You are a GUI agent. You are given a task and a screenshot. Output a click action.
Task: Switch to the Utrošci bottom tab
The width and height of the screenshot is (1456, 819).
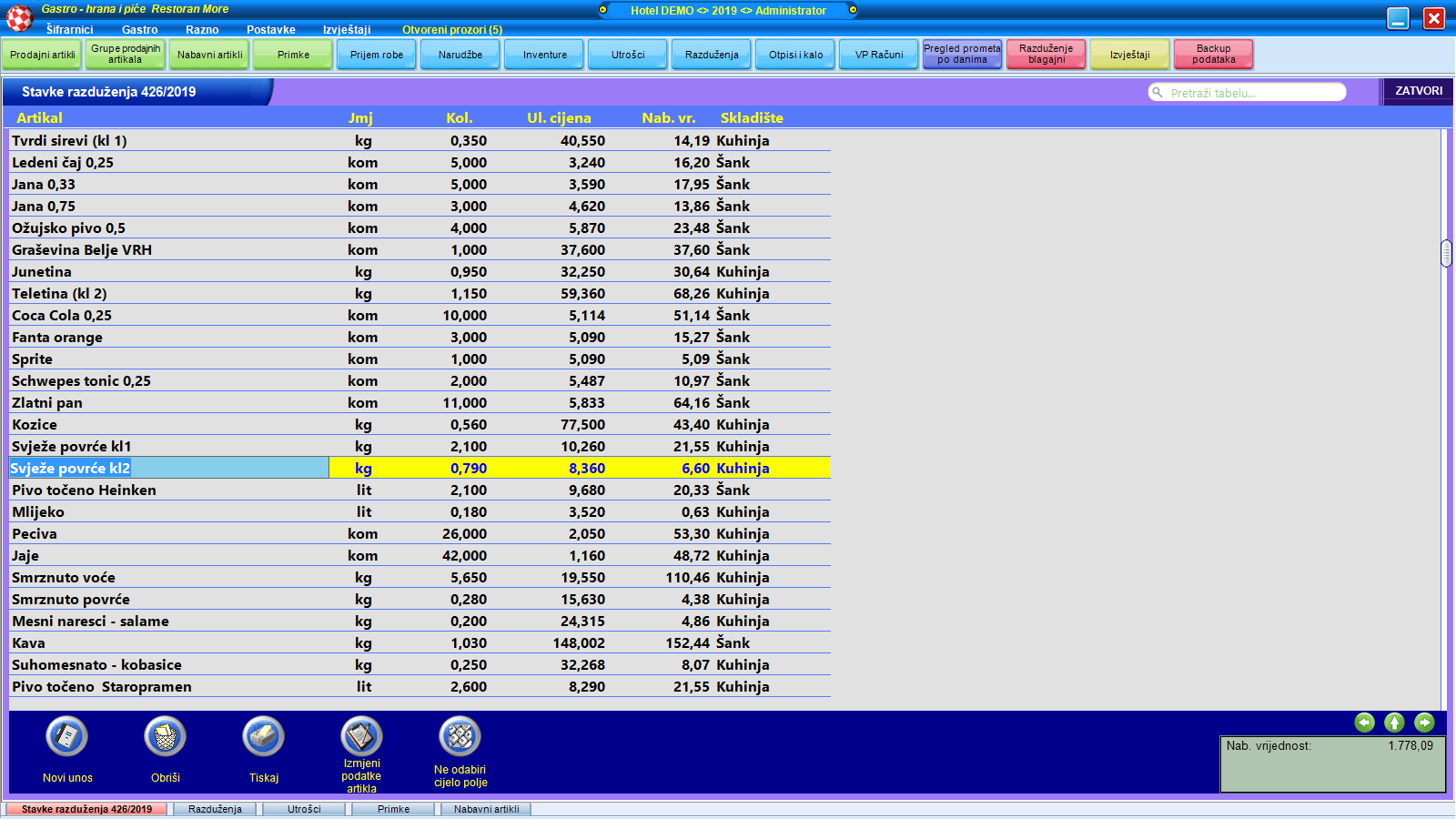(304, 809)
